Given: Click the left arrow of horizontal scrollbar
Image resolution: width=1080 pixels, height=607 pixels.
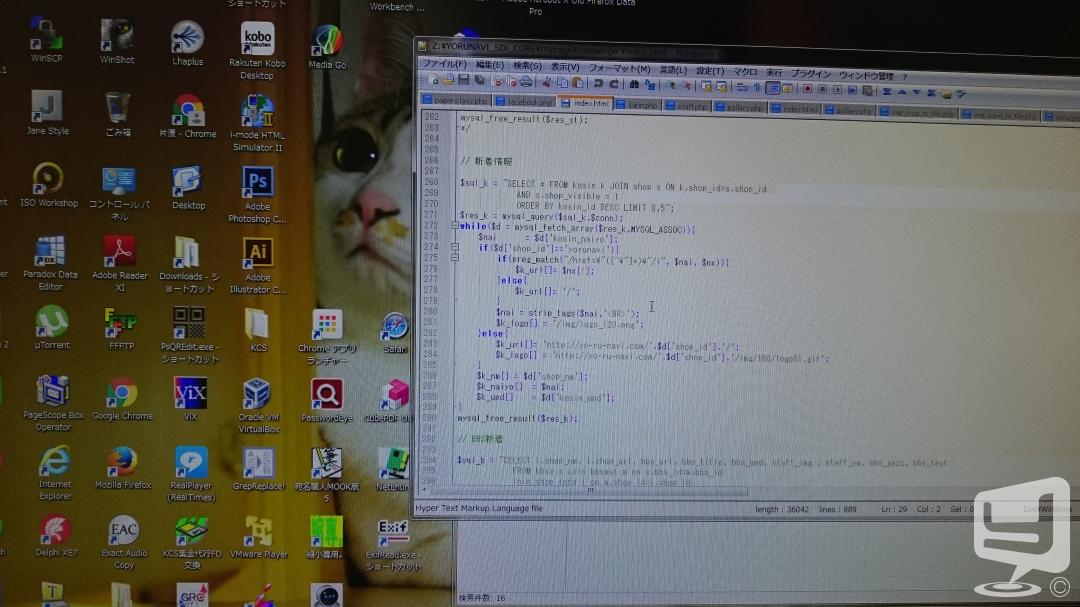Looking at the screenshot, I should pyautogui.click(x=424, y=491).
